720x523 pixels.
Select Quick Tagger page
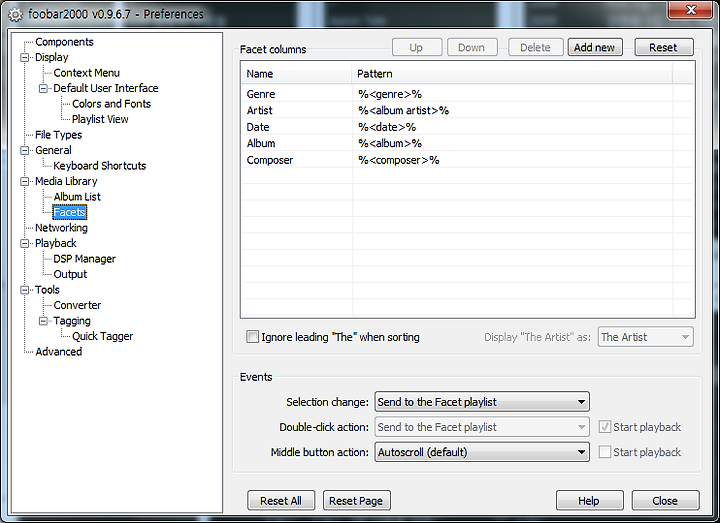coord(102,336)
